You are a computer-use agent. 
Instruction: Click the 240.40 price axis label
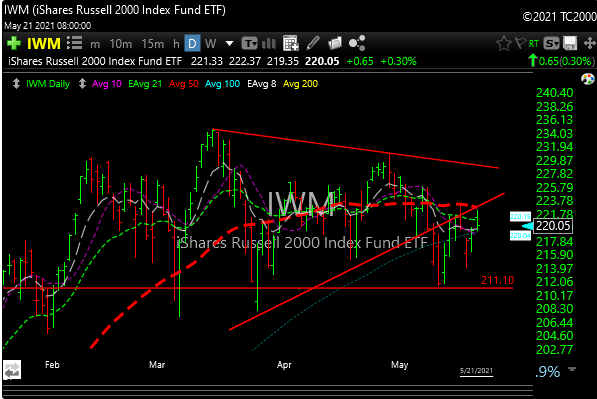click(x=554, y=93)
